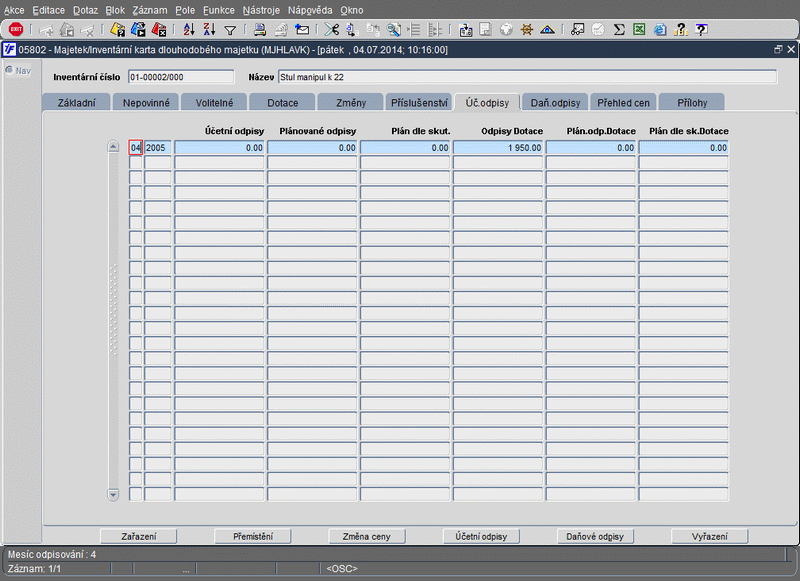The image size is (800, 581).
Task: Click the funnel filter icon
Action: (x=230, y=30)
